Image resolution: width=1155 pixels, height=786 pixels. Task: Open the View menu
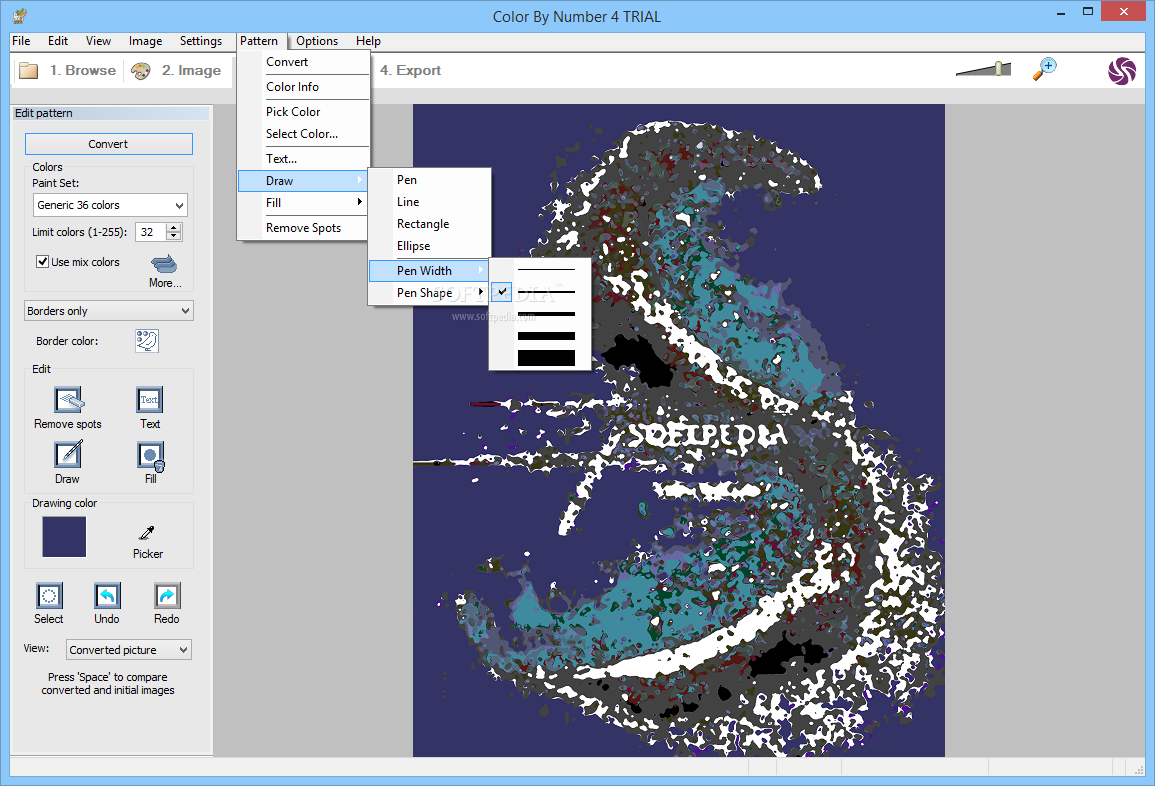[x=98, y=41]
